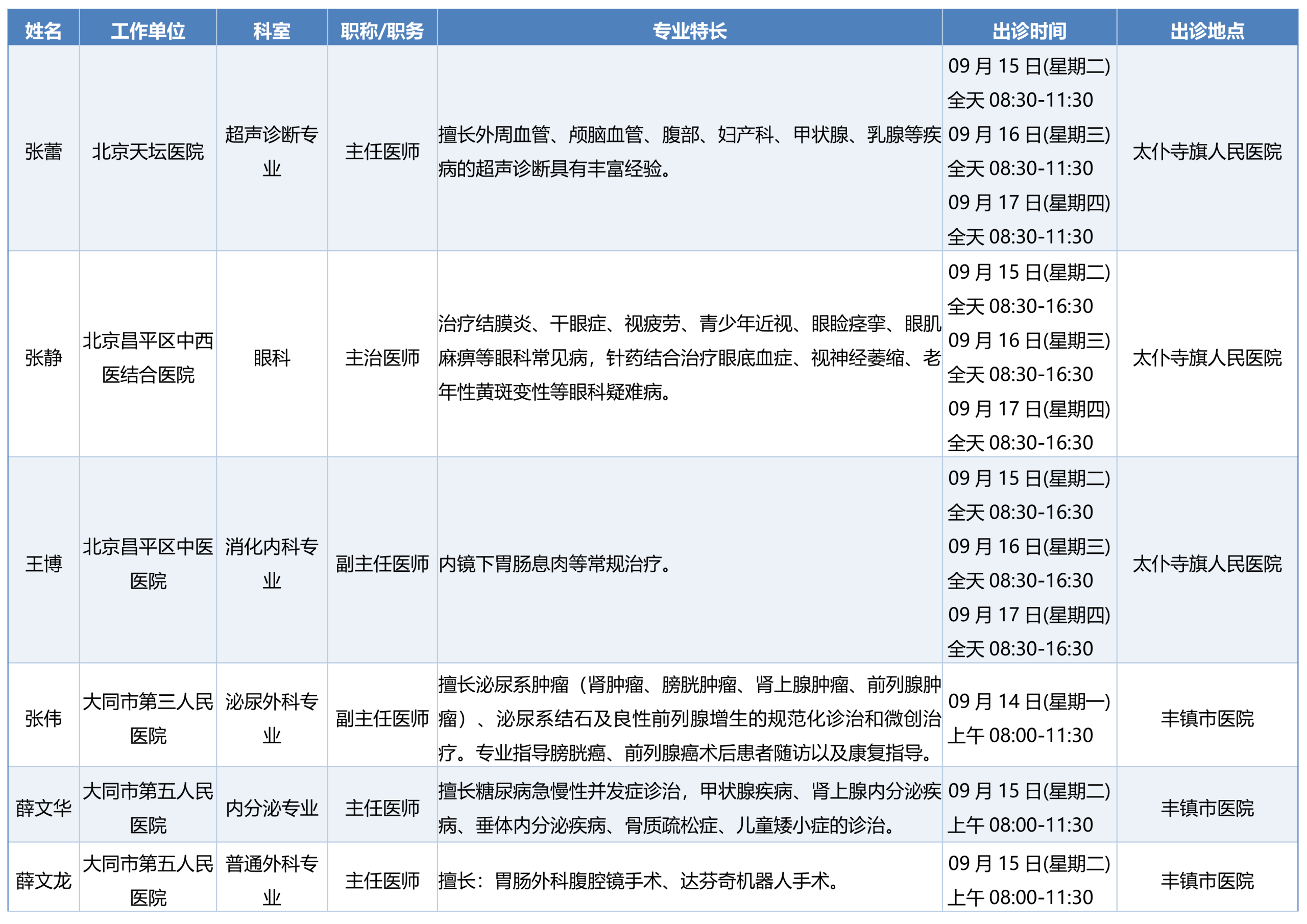The image size is (1307, 924).
Task: Select the 09月14日(星期一) schedule cell
Action: pyautogui.click(x=1029, y=718)
